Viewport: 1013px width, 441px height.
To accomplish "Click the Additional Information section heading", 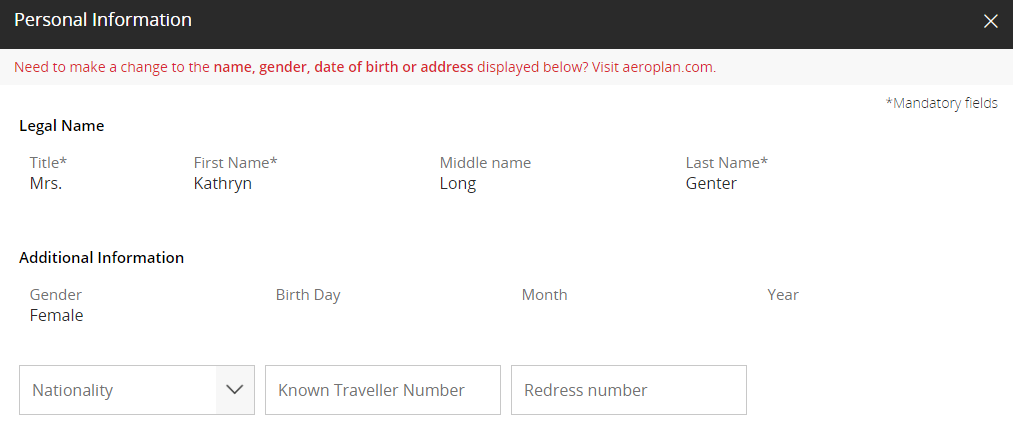I will (x=101, y=258).
